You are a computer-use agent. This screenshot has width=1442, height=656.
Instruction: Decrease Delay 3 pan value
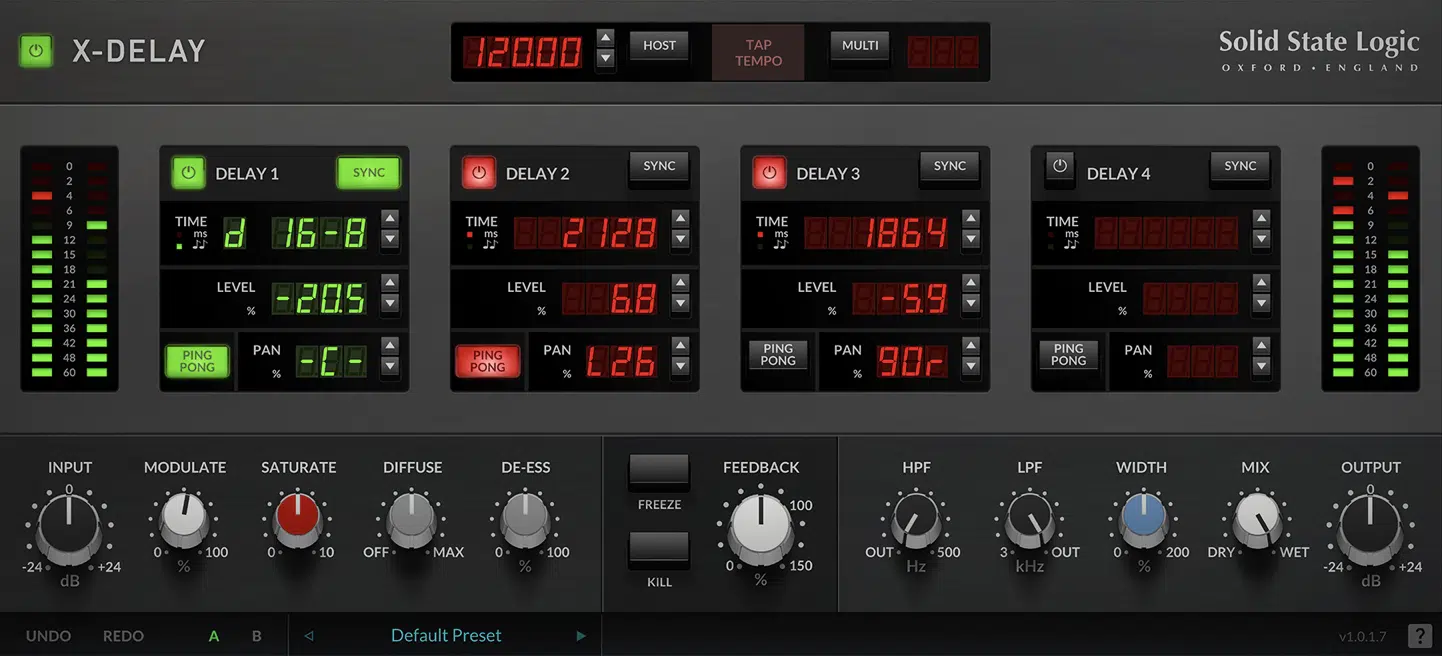coord(971,366)
